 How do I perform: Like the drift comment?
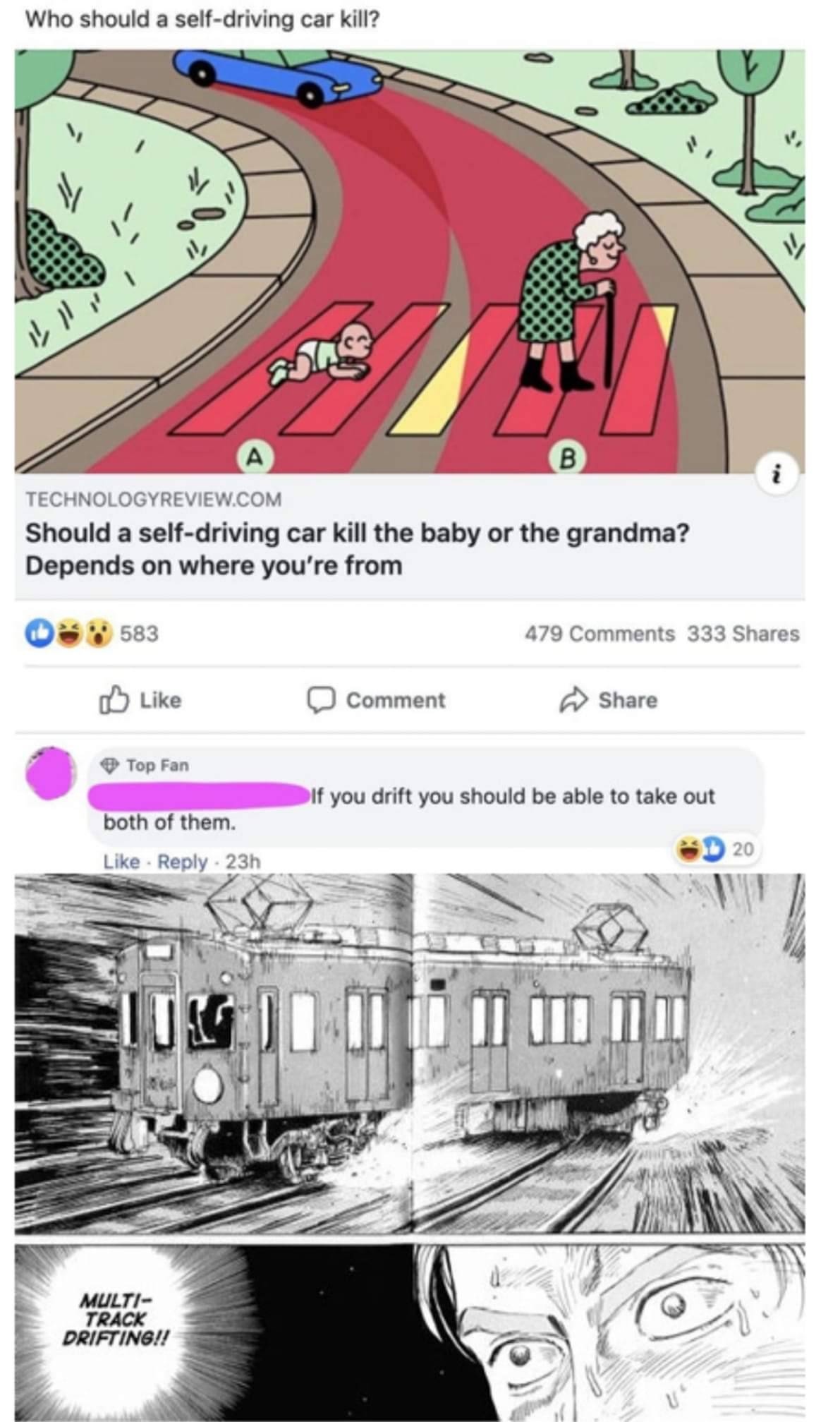pyautogui.click(x=121, y=862)
